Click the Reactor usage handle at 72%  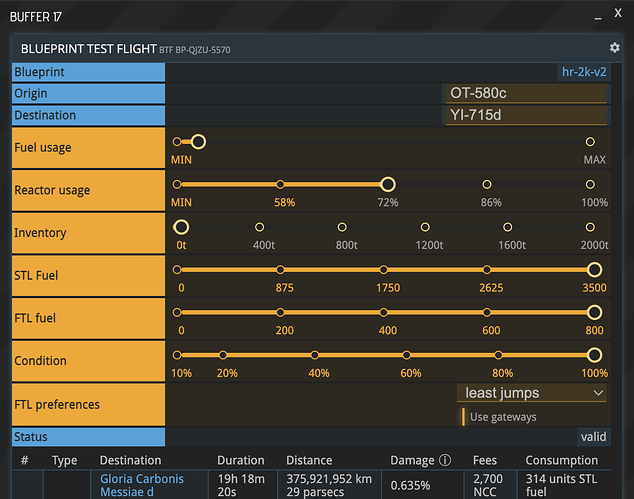[x=388, y=184]
